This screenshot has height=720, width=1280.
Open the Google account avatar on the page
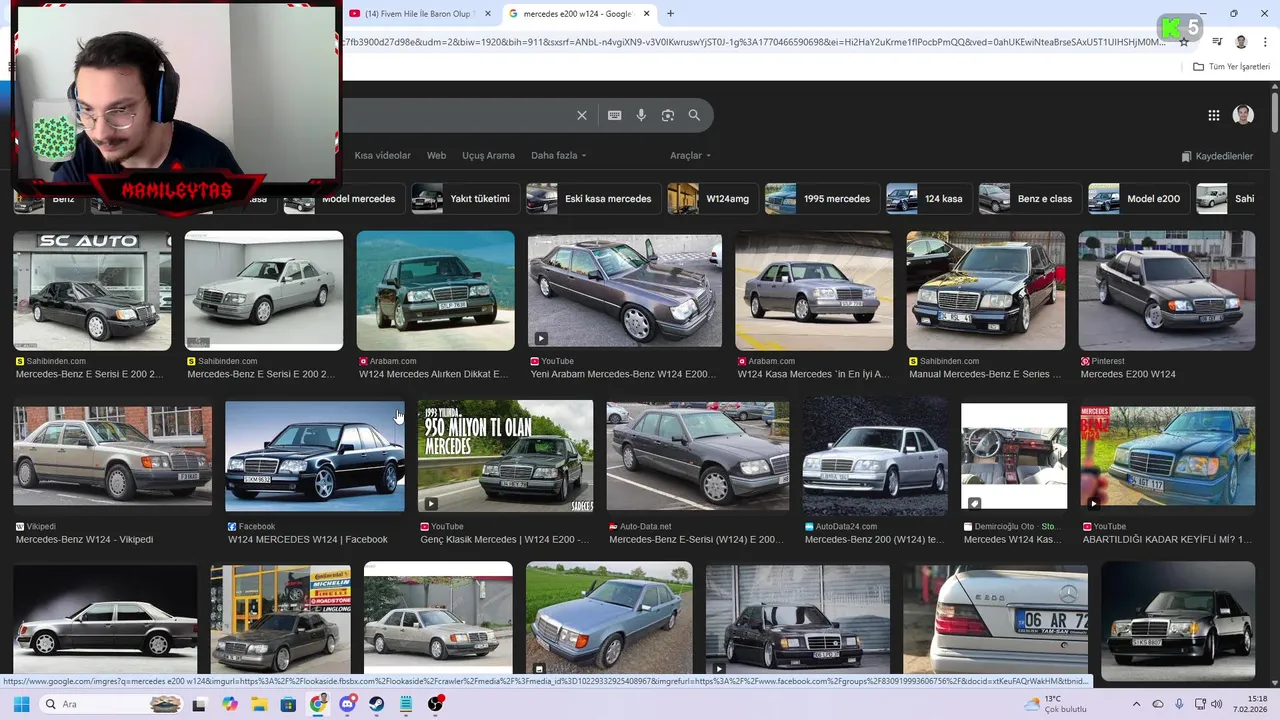point(1243,115)
